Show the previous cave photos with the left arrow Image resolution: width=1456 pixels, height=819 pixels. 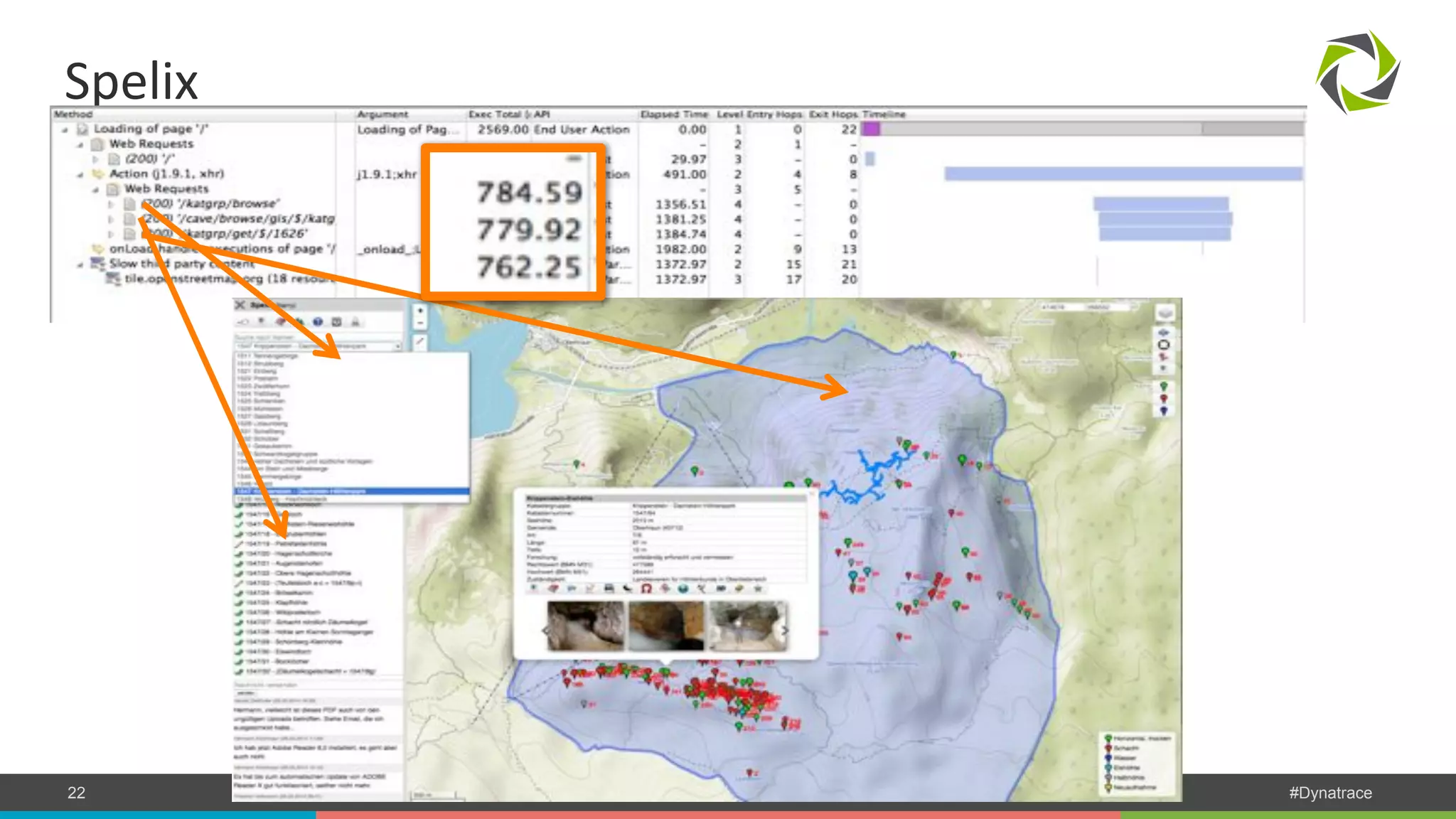[545, 630]
